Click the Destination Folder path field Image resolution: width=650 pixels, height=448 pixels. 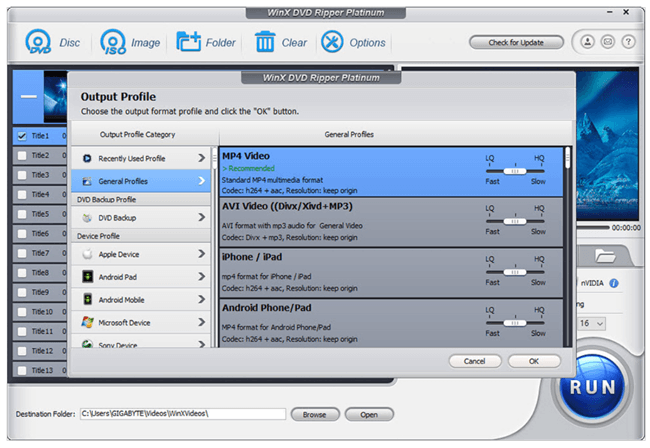[182, 414]
